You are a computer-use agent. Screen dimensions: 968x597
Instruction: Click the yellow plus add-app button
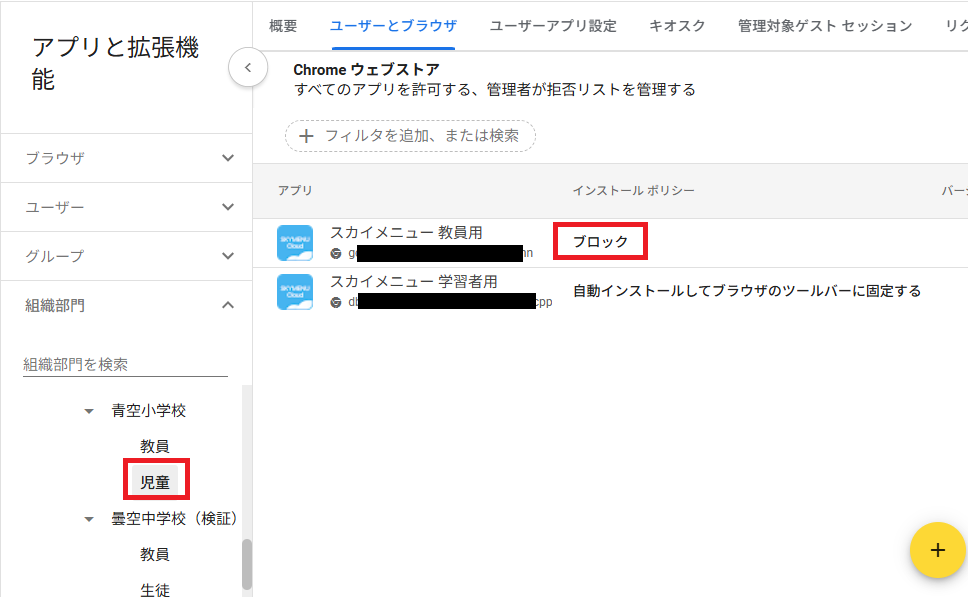coord(937,550)
